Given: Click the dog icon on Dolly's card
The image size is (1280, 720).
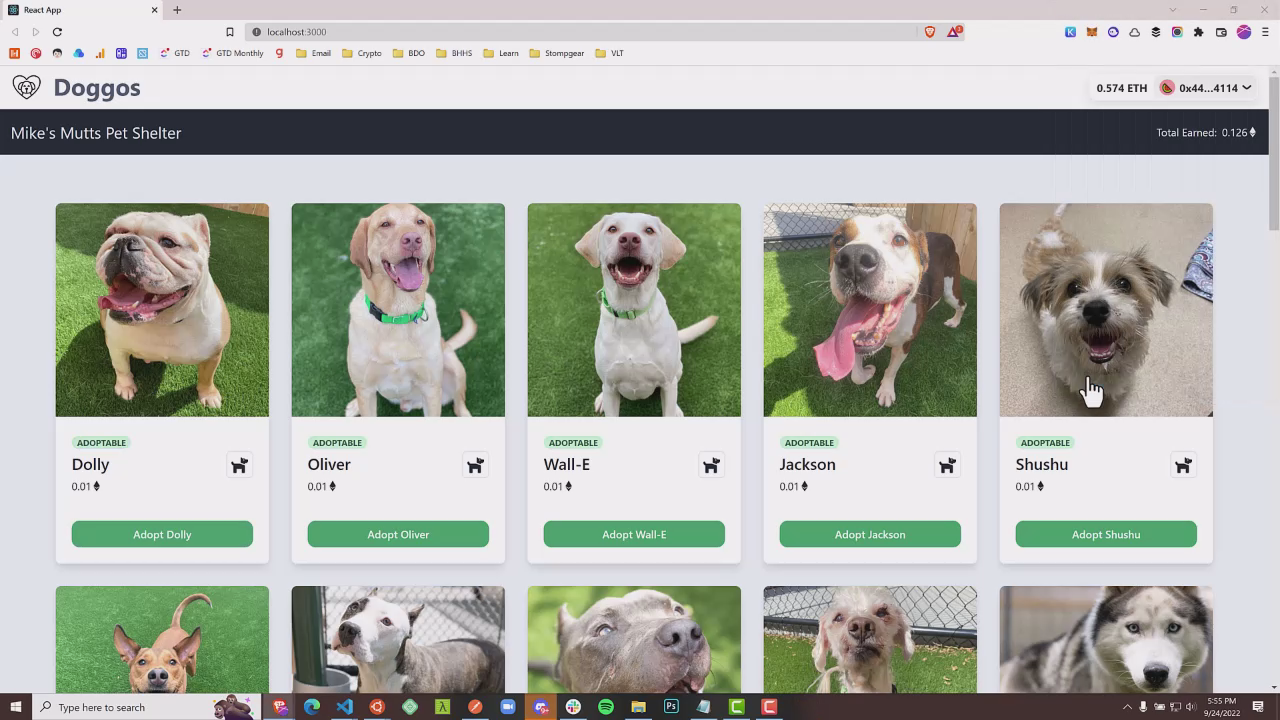Looking at the screenshot, I should tap(239, 465).
